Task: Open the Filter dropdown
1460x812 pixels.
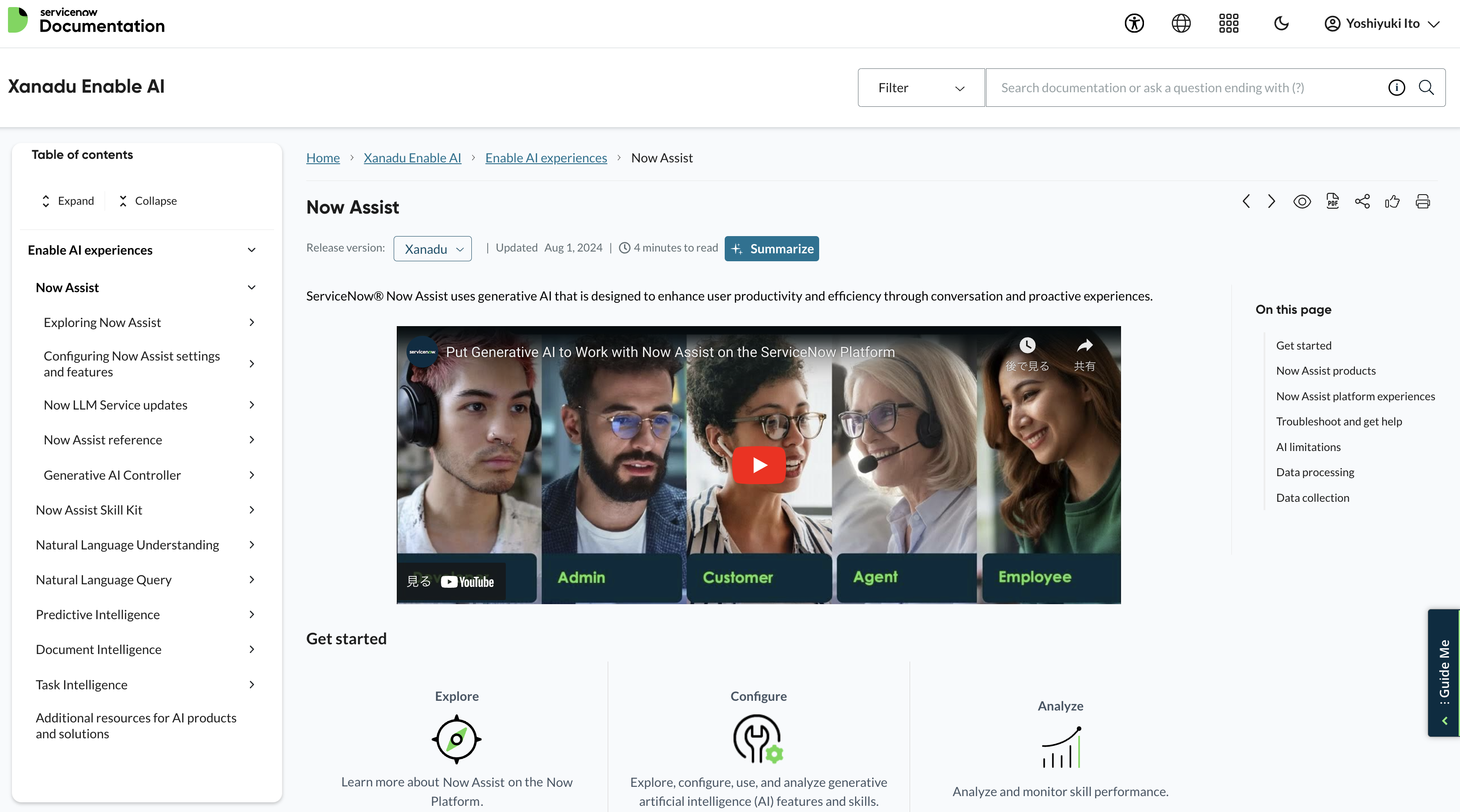Action: 920,87
